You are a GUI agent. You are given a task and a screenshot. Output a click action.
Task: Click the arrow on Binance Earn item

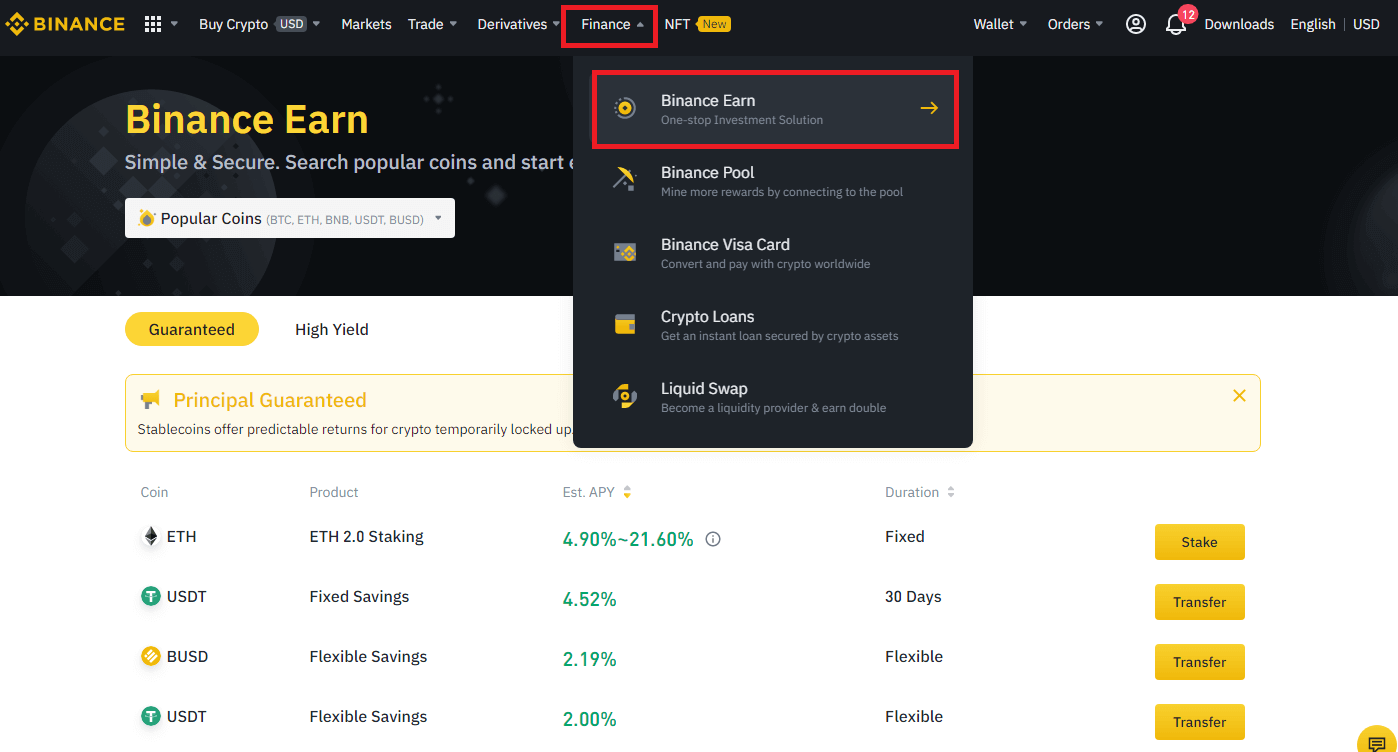[x=929, y=108]
